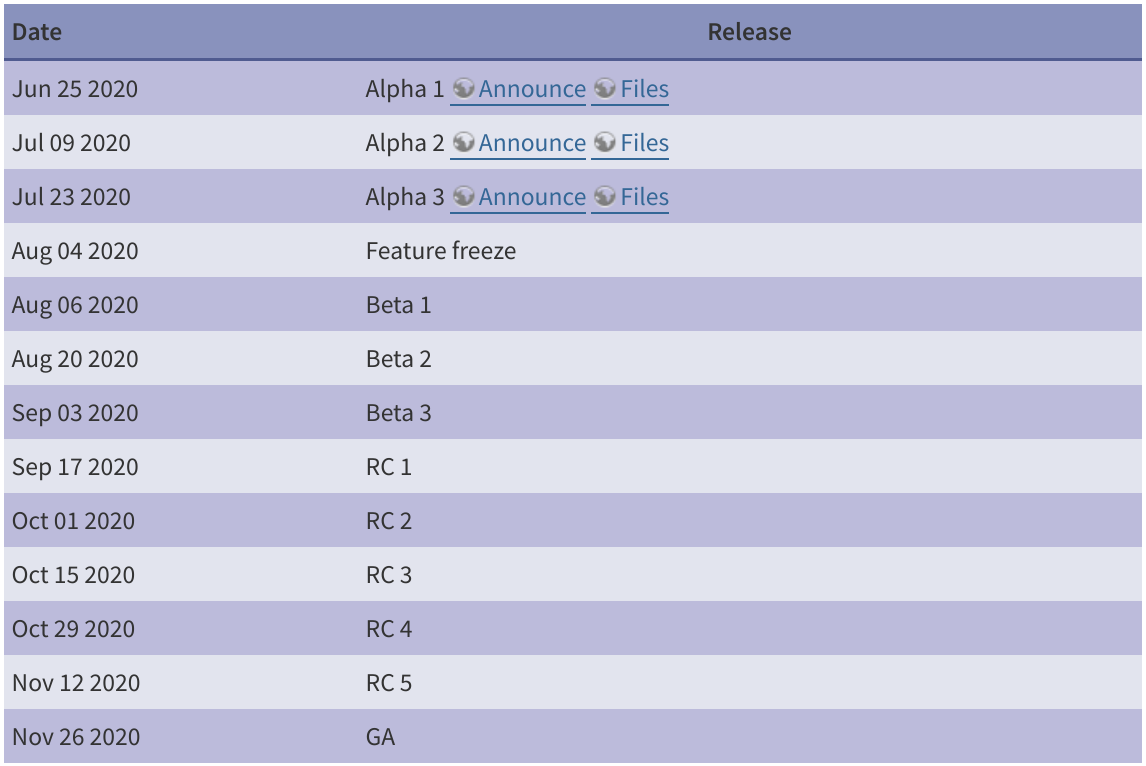Click the Release column header
This screenshot has height=766, width=1146.
coord(749,32)
